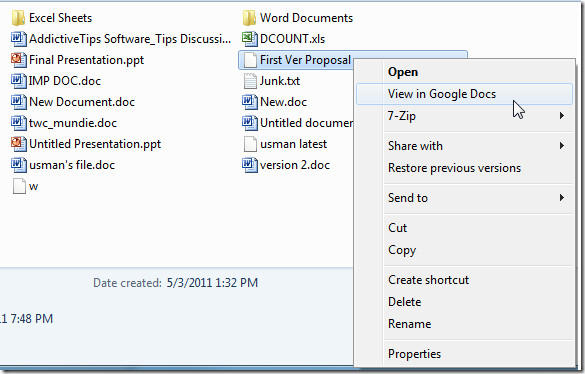This screenshot has height=374, width=585.
Task: Click the Excel Sheets folder icon
Action: (18, 18)
